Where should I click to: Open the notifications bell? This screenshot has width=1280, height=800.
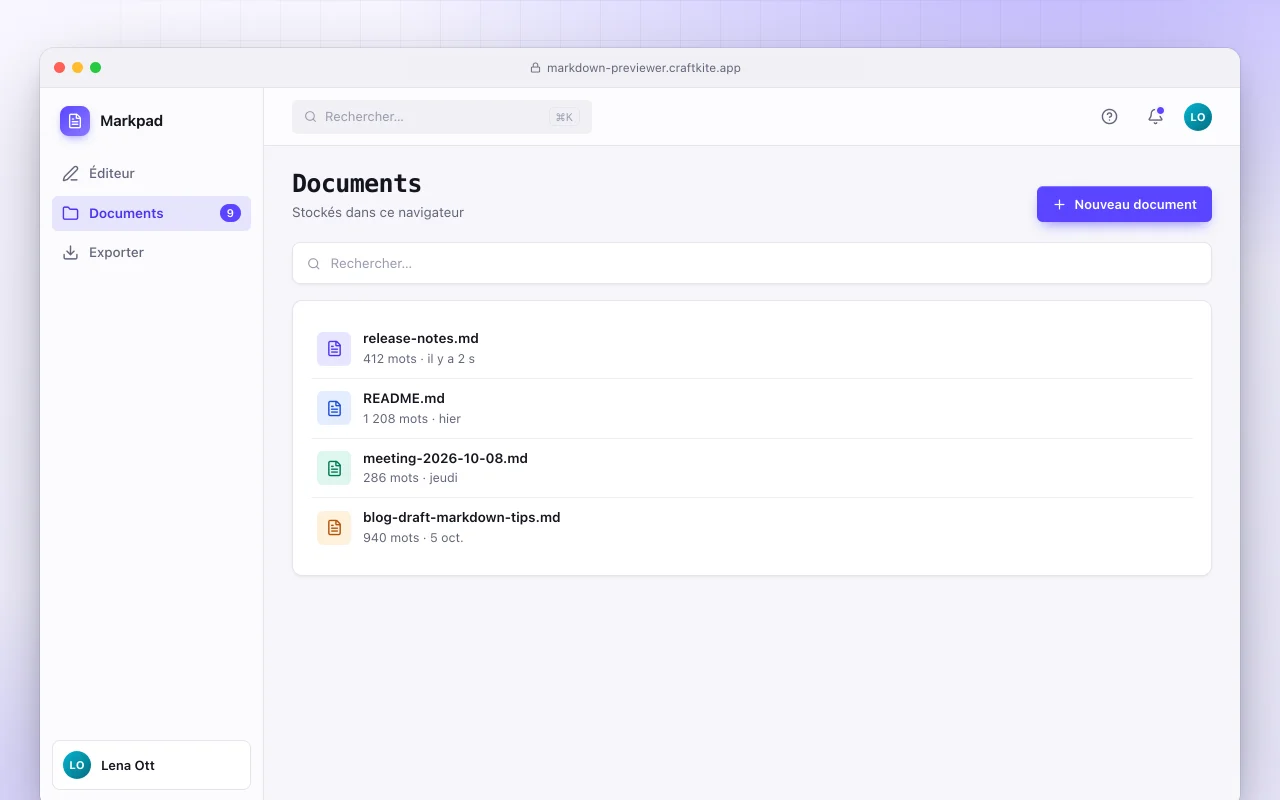[x=1155, y=117]
